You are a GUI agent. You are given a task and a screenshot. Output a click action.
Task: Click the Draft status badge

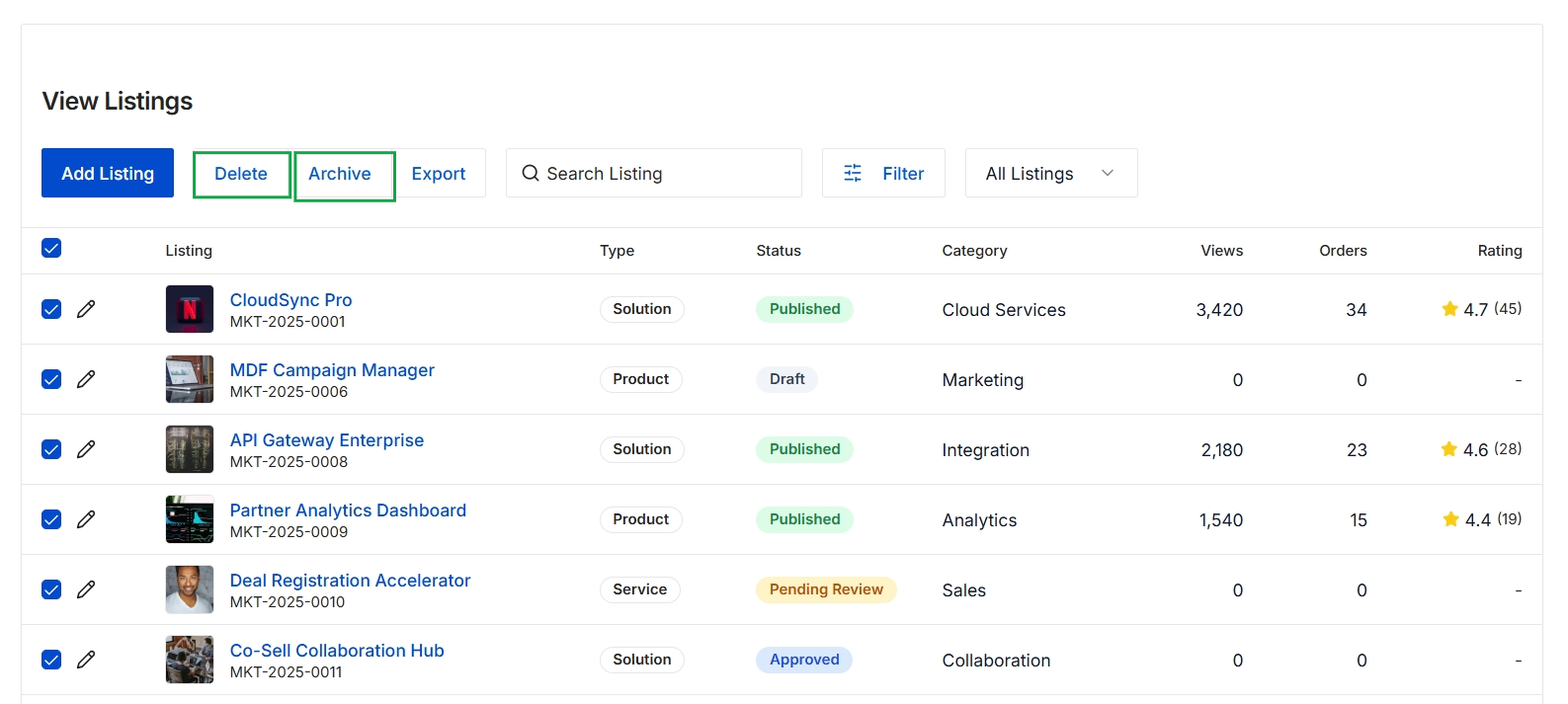point(786,379)
